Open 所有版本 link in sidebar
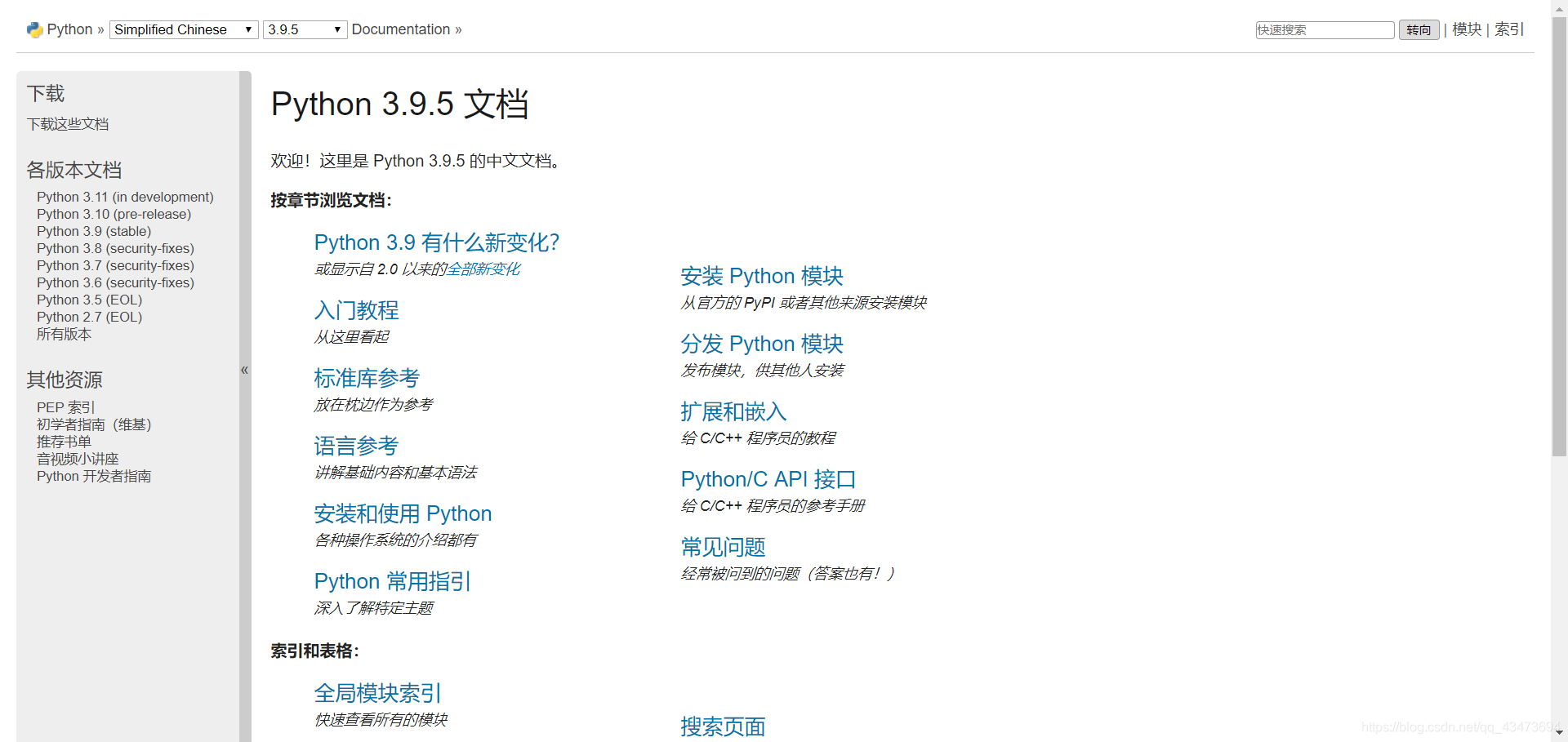Viewport: 1568px width, 742px height. [x=64, y=334]
